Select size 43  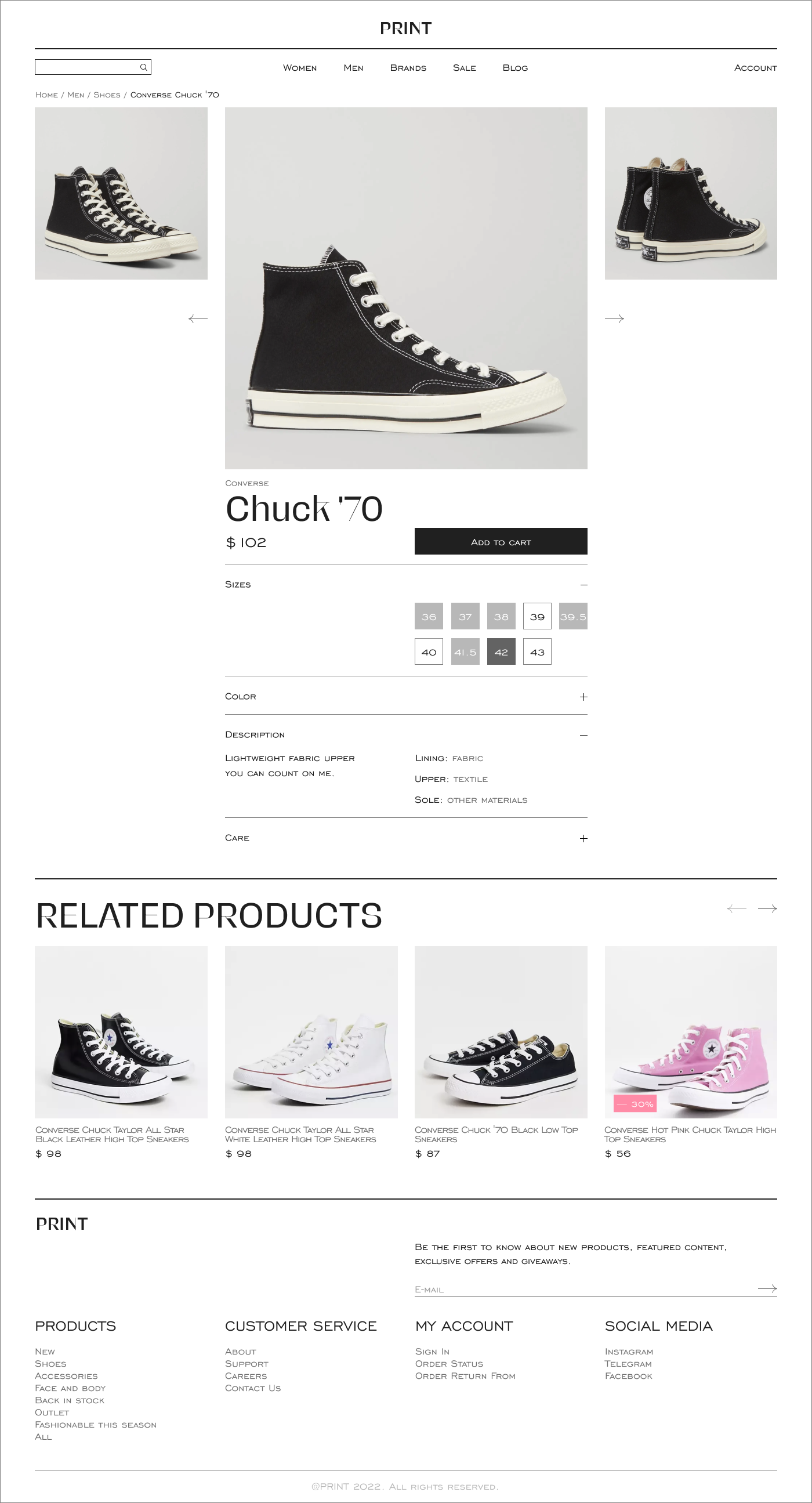[x=537, y=652]
